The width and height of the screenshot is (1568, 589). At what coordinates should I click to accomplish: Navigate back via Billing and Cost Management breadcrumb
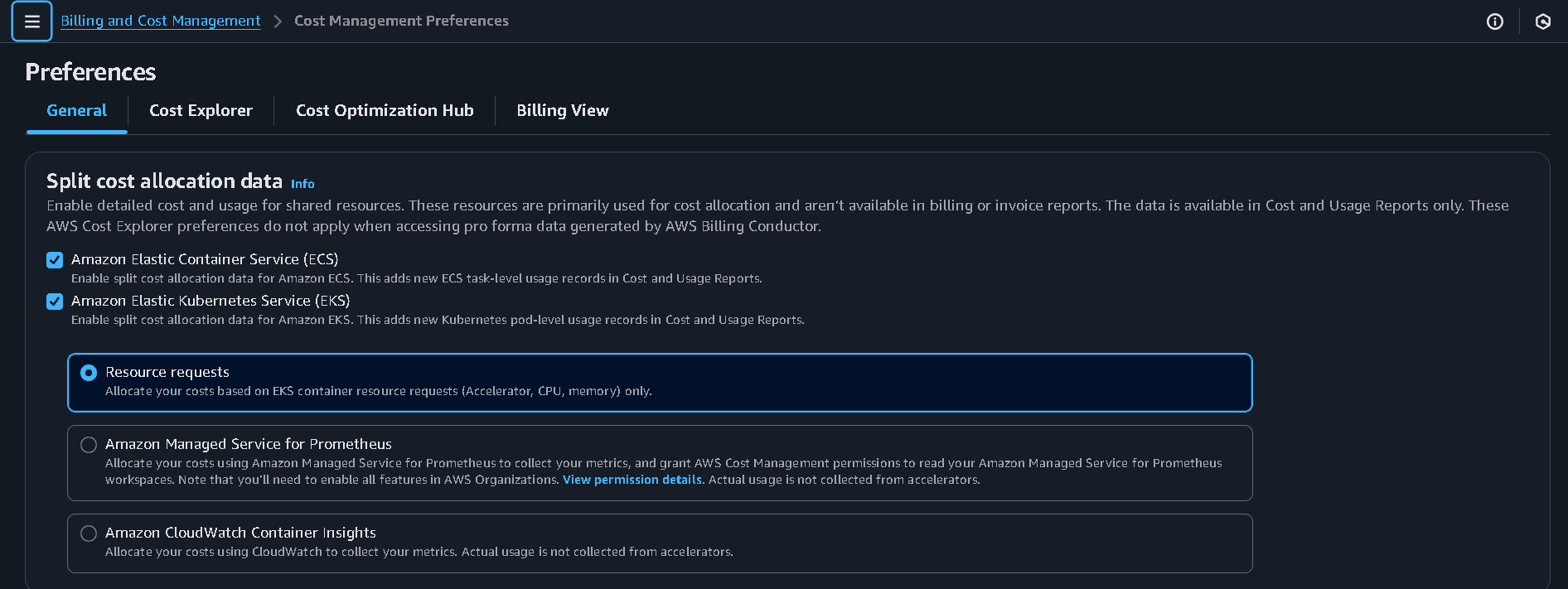pos(160,21)
